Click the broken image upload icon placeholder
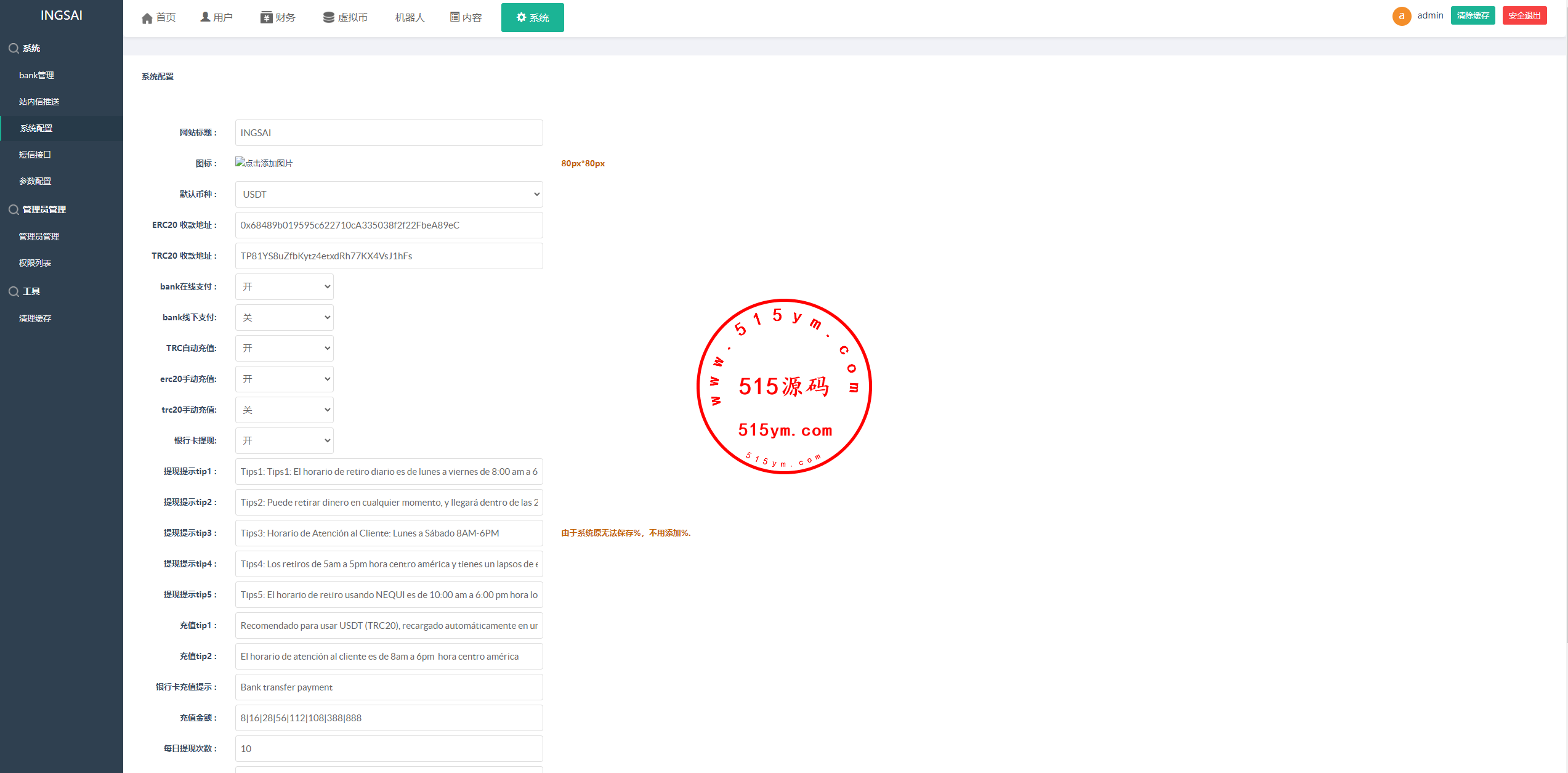Viewport: 1568px width, 773px height. (240, 162)
